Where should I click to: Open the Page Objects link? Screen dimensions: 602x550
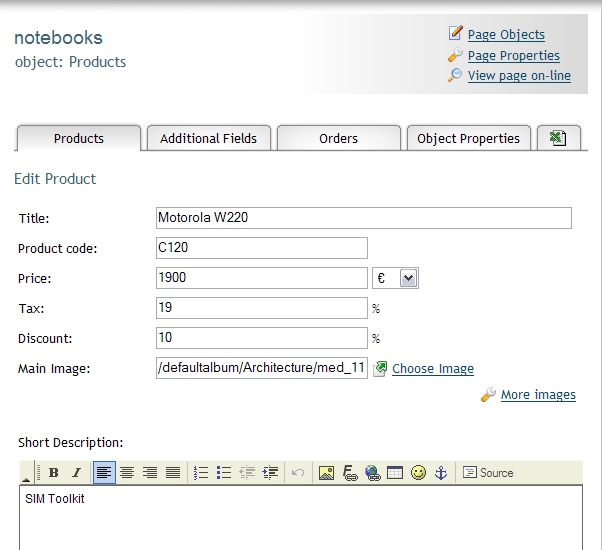[x=506, y=35]
